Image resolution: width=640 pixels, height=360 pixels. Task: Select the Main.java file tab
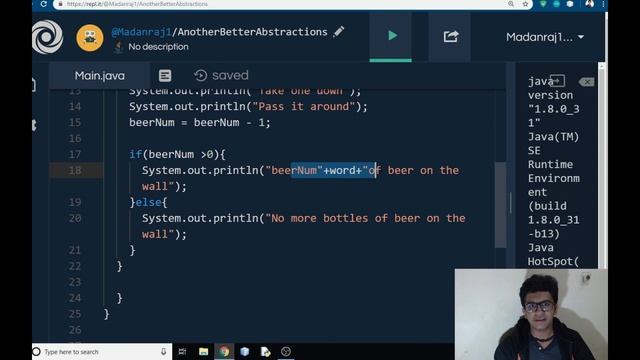(100, 76)
